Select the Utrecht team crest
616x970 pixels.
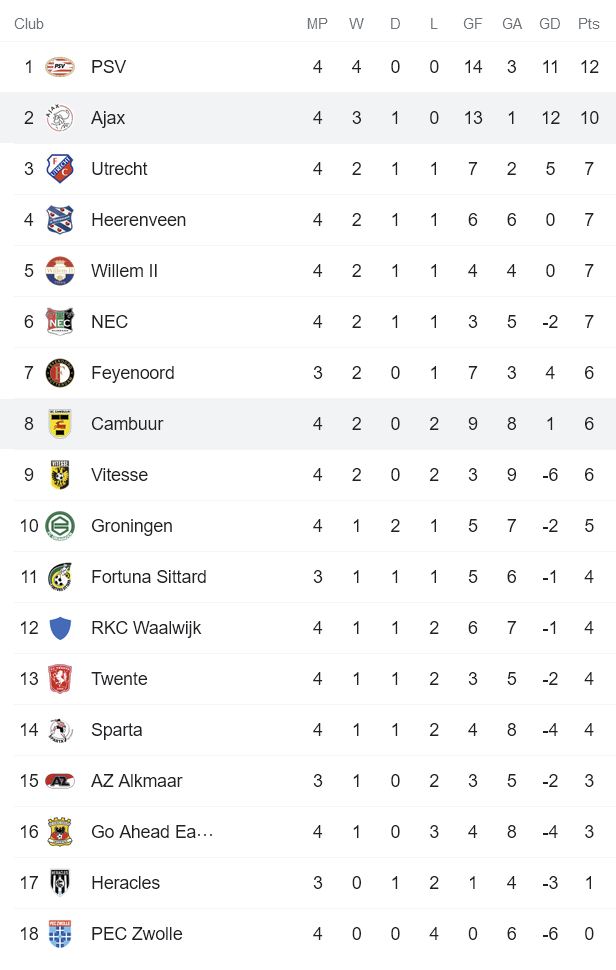coord(60,169)
